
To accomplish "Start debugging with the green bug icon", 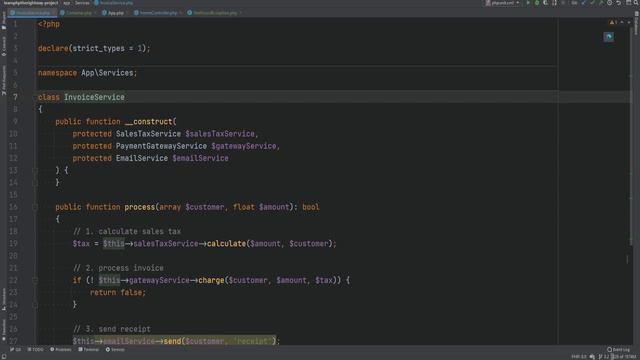I will [537, 3].
